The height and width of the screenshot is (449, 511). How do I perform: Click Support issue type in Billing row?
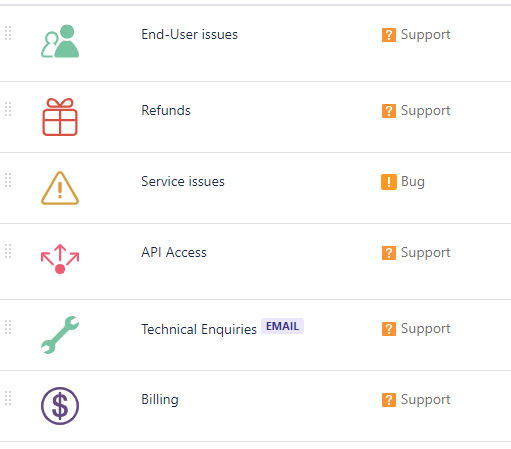[x=425, y=400]
